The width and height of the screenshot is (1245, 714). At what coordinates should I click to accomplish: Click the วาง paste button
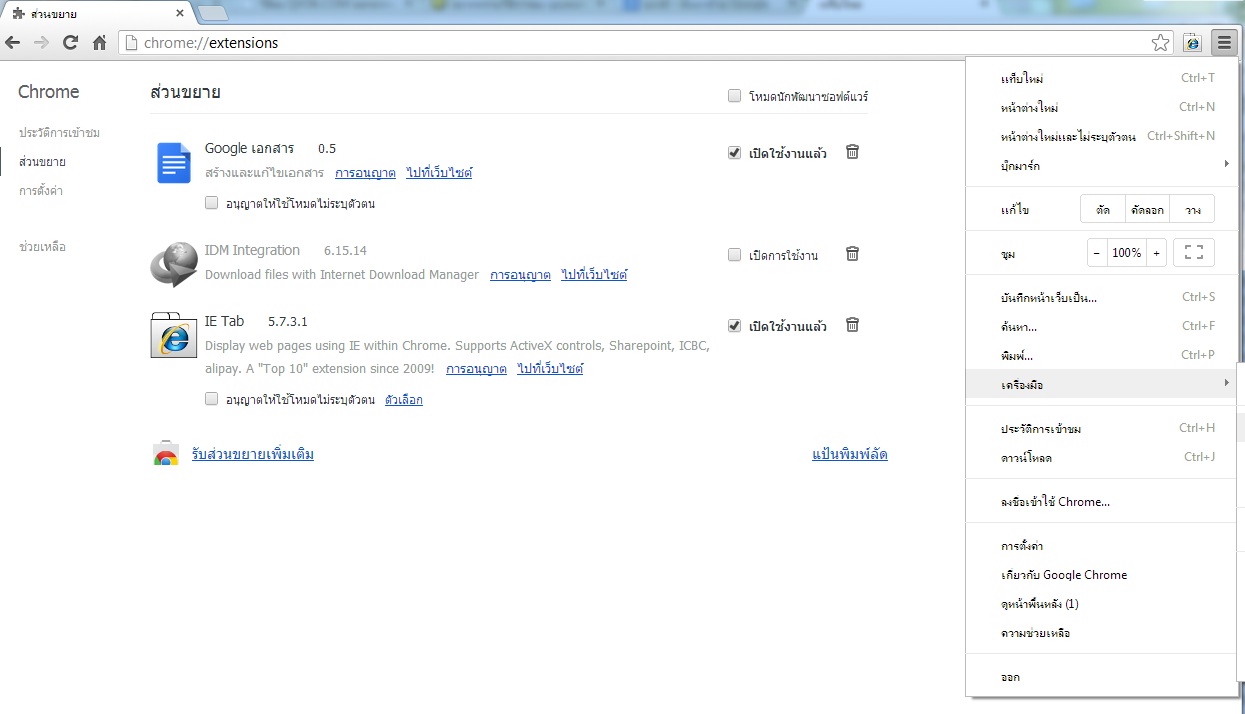[x=1192, y=209]
